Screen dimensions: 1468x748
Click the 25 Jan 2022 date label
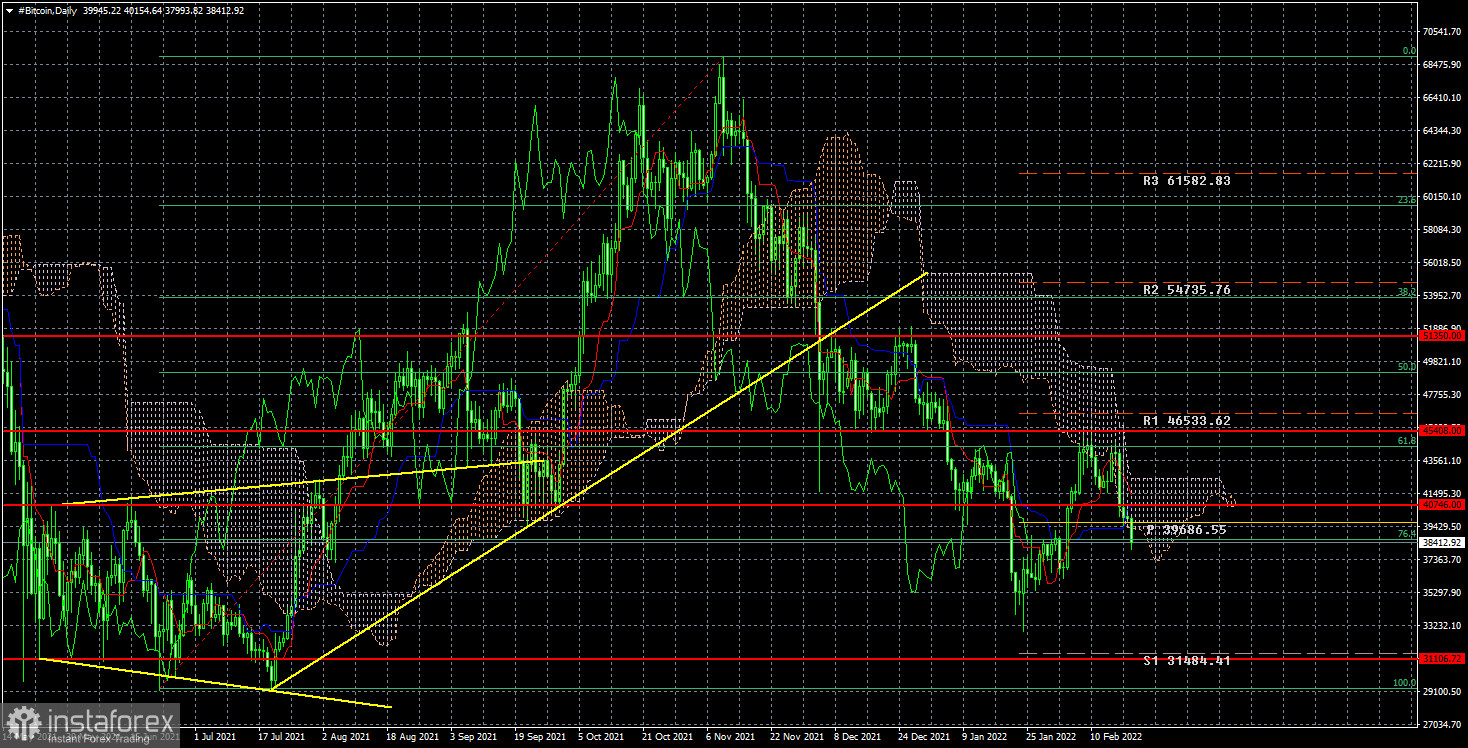coord(1053,736)
